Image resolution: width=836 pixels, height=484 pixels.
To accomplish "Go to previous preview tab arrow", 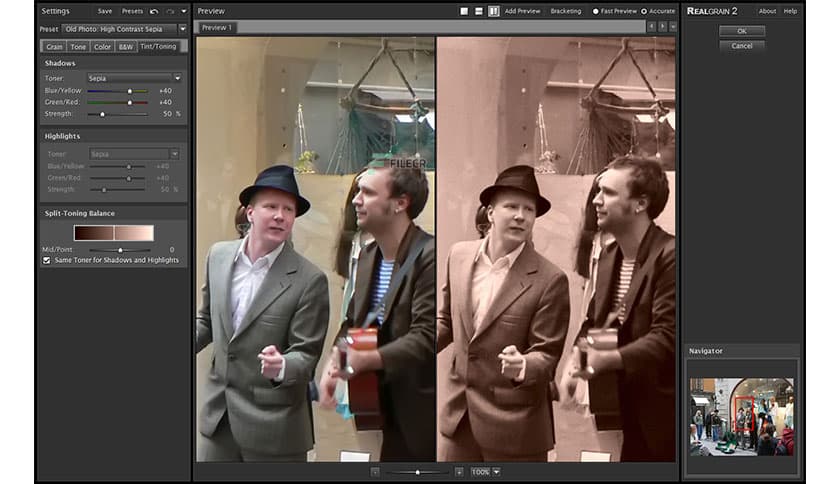I will tap(651, 27).
